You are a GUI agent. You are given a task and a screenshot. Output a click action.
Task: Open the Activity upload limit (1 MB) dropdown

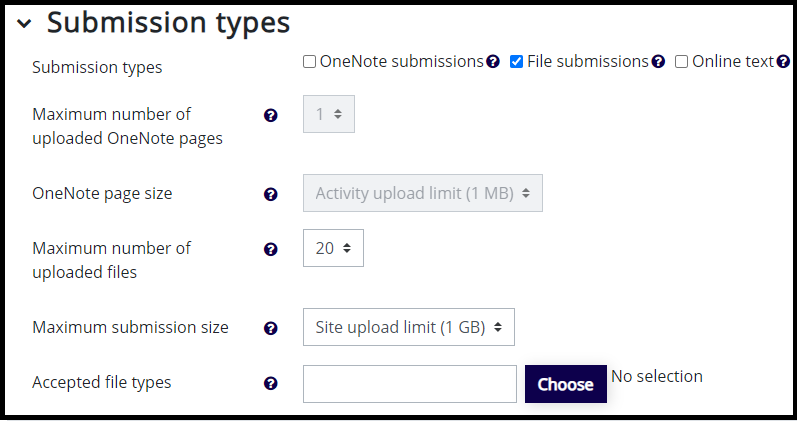[423, 193]
